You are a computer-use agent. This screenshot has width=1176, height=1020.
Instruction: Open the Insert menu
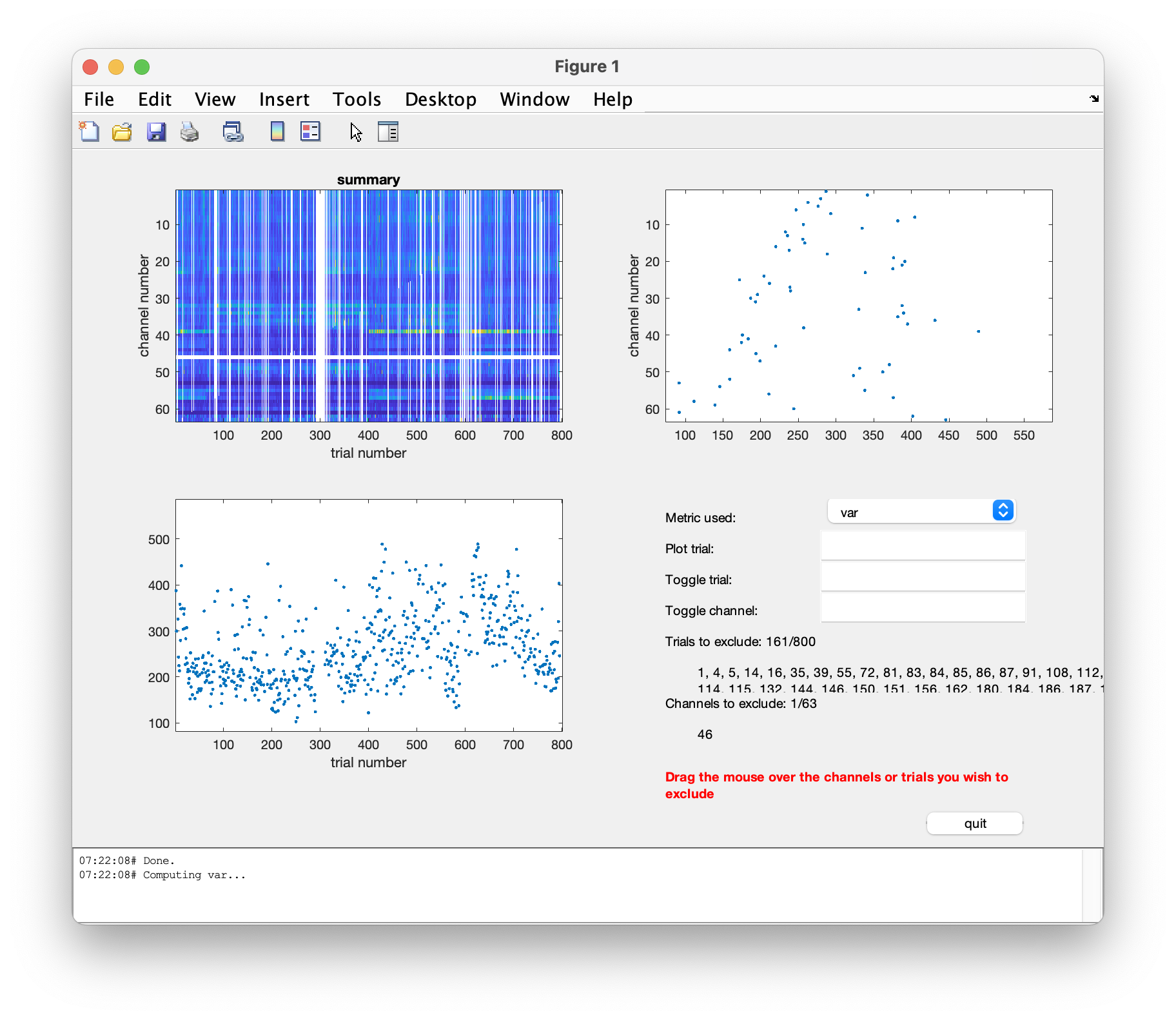tap(284, 99)
